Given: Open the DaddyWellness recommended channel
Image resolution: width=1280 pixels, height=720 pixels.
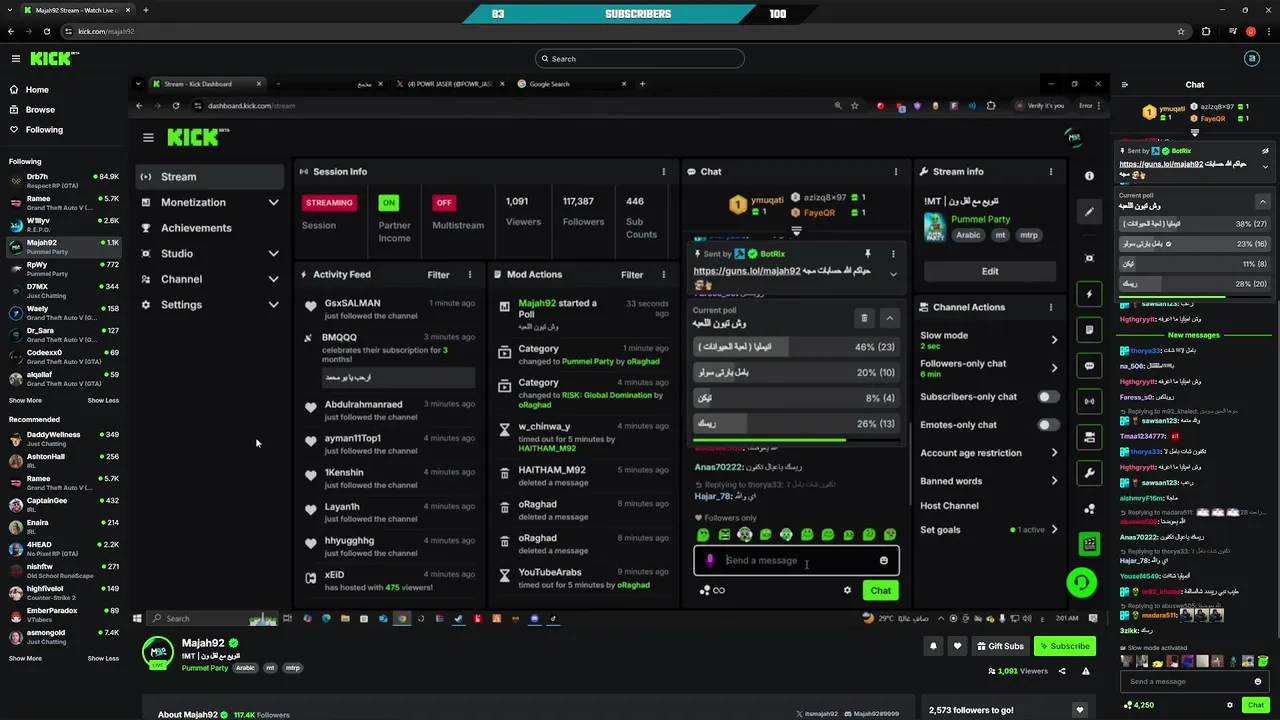Looking at the screenshot, I should (62, 439).
